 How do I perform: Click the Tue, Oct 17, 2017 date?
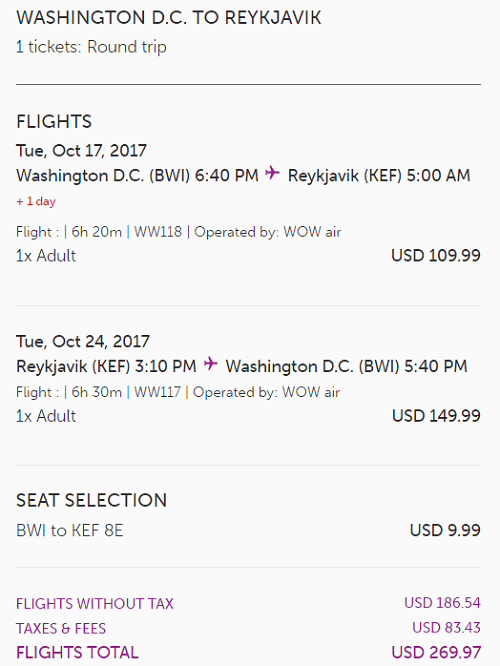click(82, 151)
